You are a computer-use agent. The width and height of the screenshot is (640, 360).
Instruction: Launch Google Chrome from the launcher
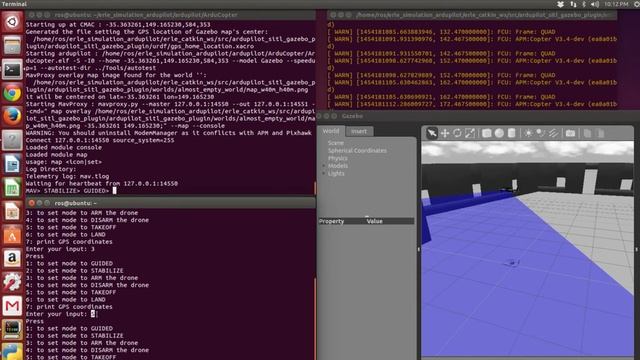pos(12,93)
